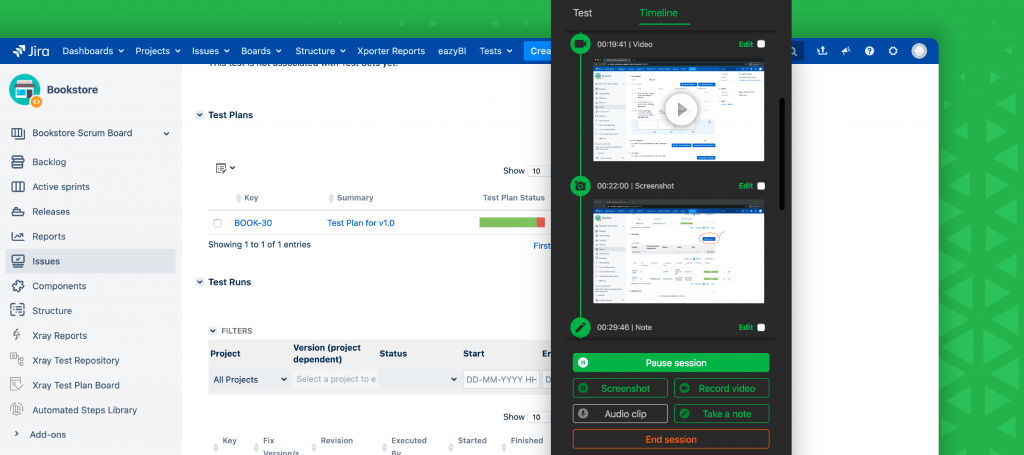Open Xporter Reports menu item

click(x=391, y=51)
